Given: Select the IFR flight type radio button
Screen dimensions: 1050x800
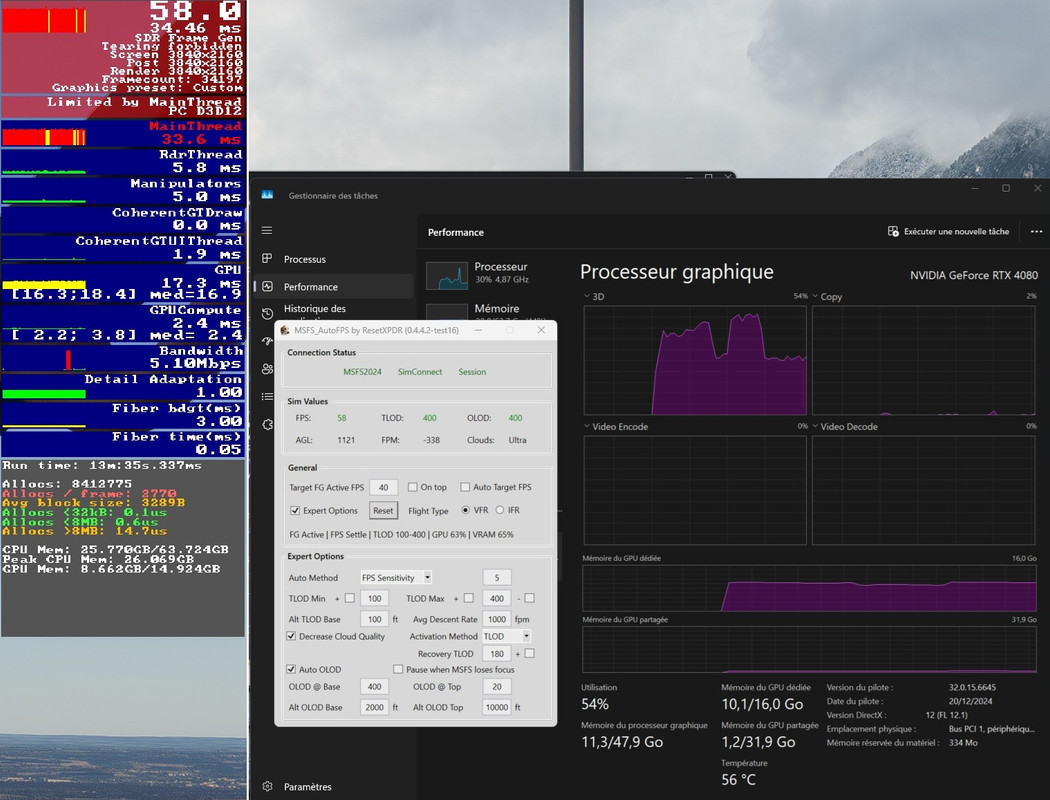Looking at the screenshot, I should 500,509.
